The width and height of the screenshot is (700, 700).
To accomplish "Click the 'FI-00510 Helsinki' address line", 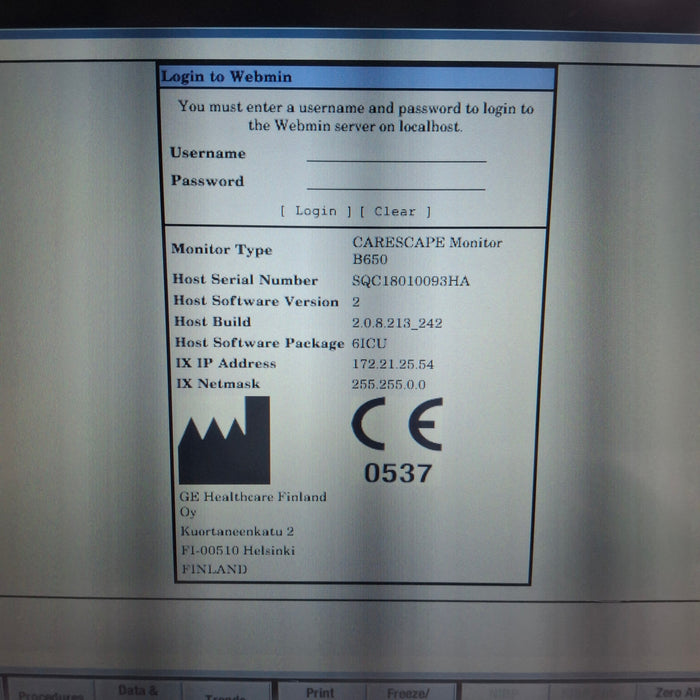I will (238, 550).
